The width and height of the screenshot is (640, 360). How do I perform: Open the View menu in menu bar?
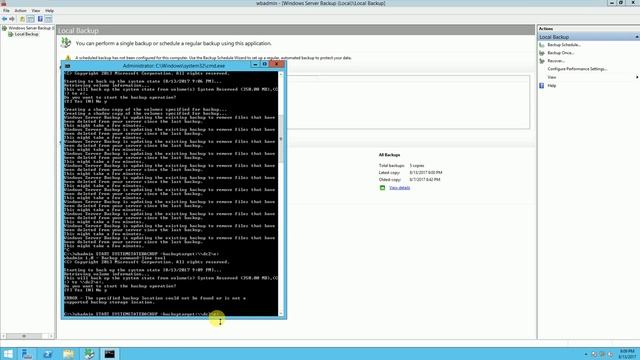[36, 11]
